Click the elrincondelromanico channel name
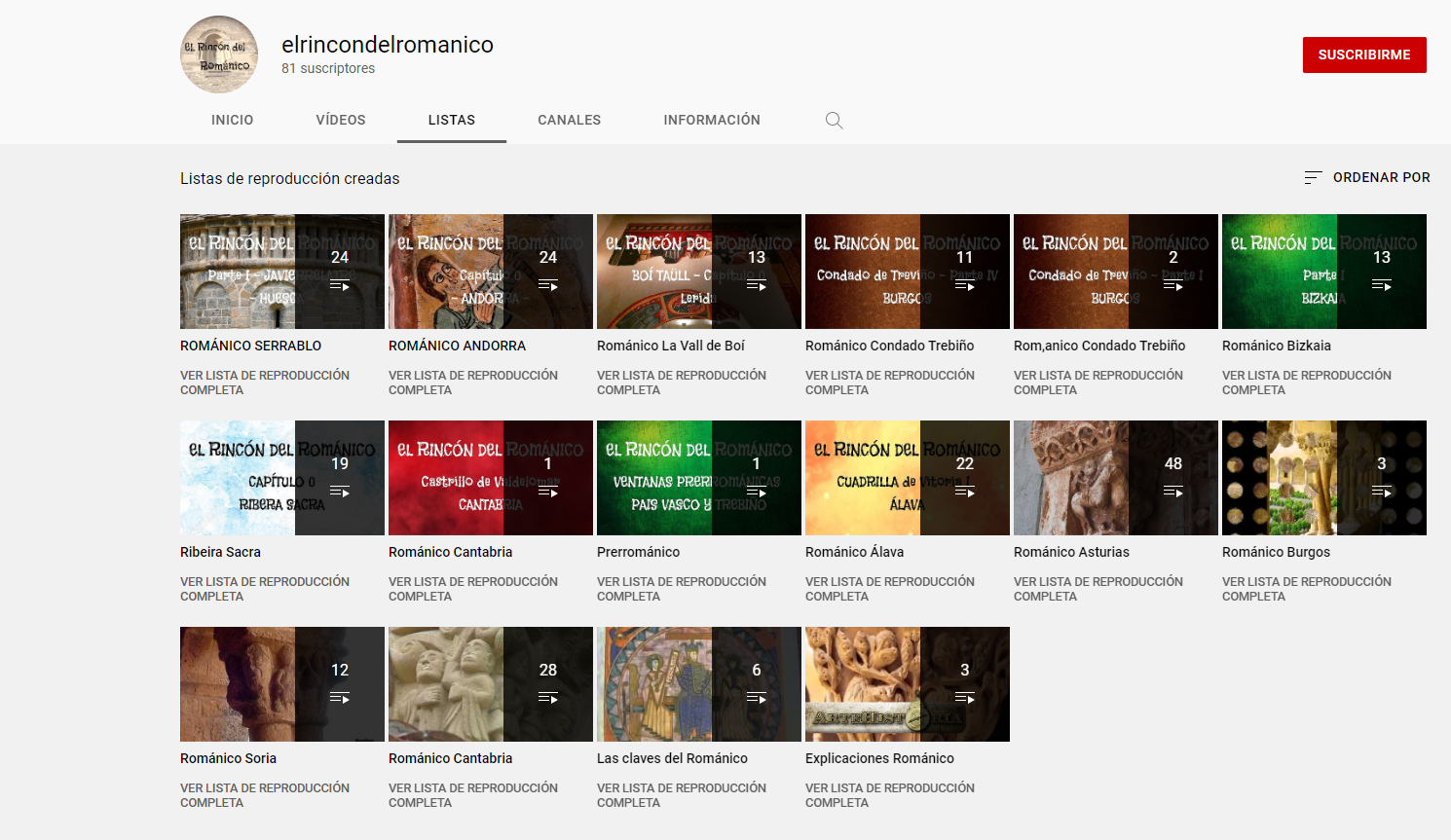 click(x=388, y=45)
